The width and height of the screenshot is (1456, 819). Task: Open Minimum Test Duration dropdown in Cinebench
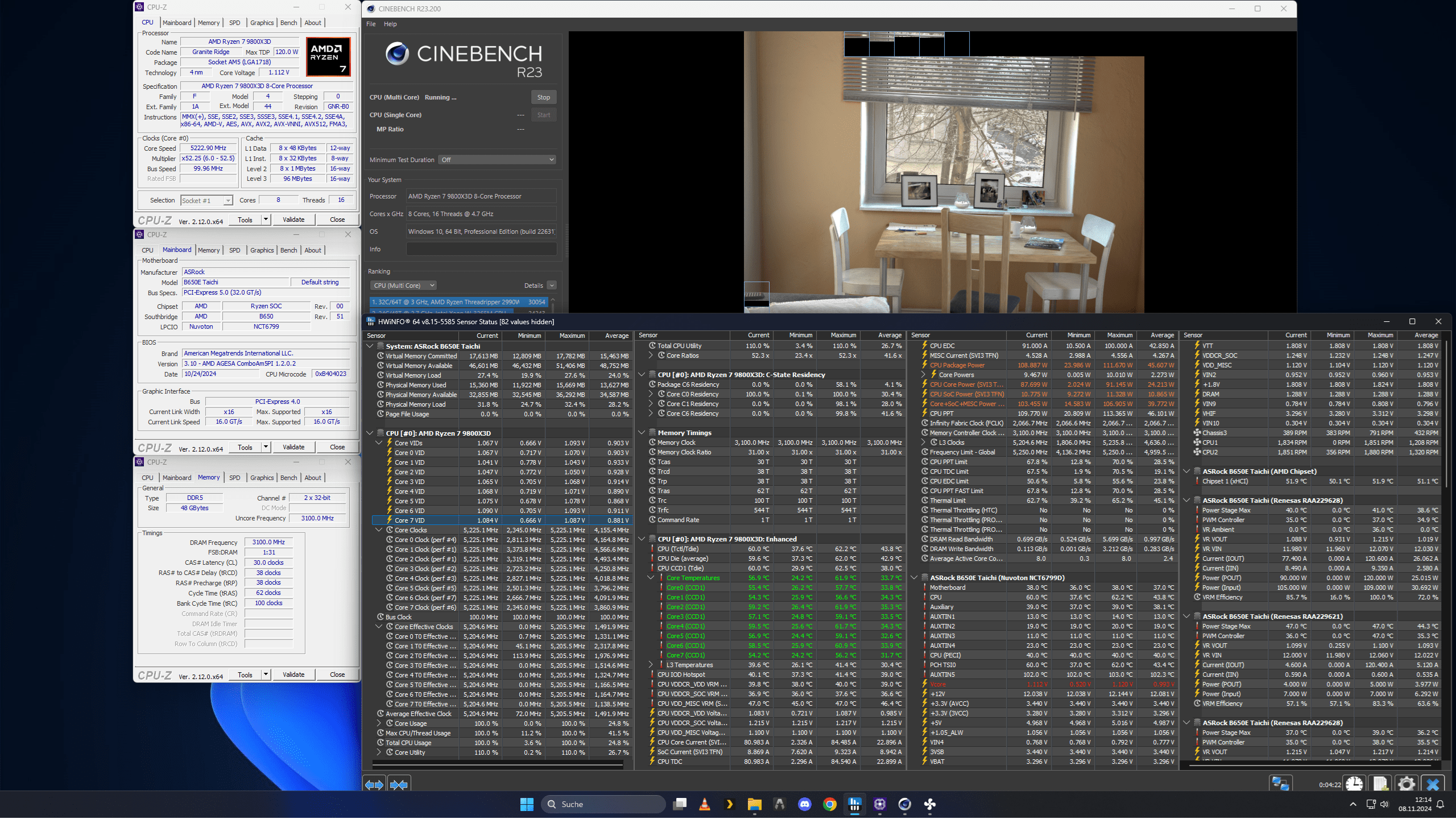pos(497,160)
